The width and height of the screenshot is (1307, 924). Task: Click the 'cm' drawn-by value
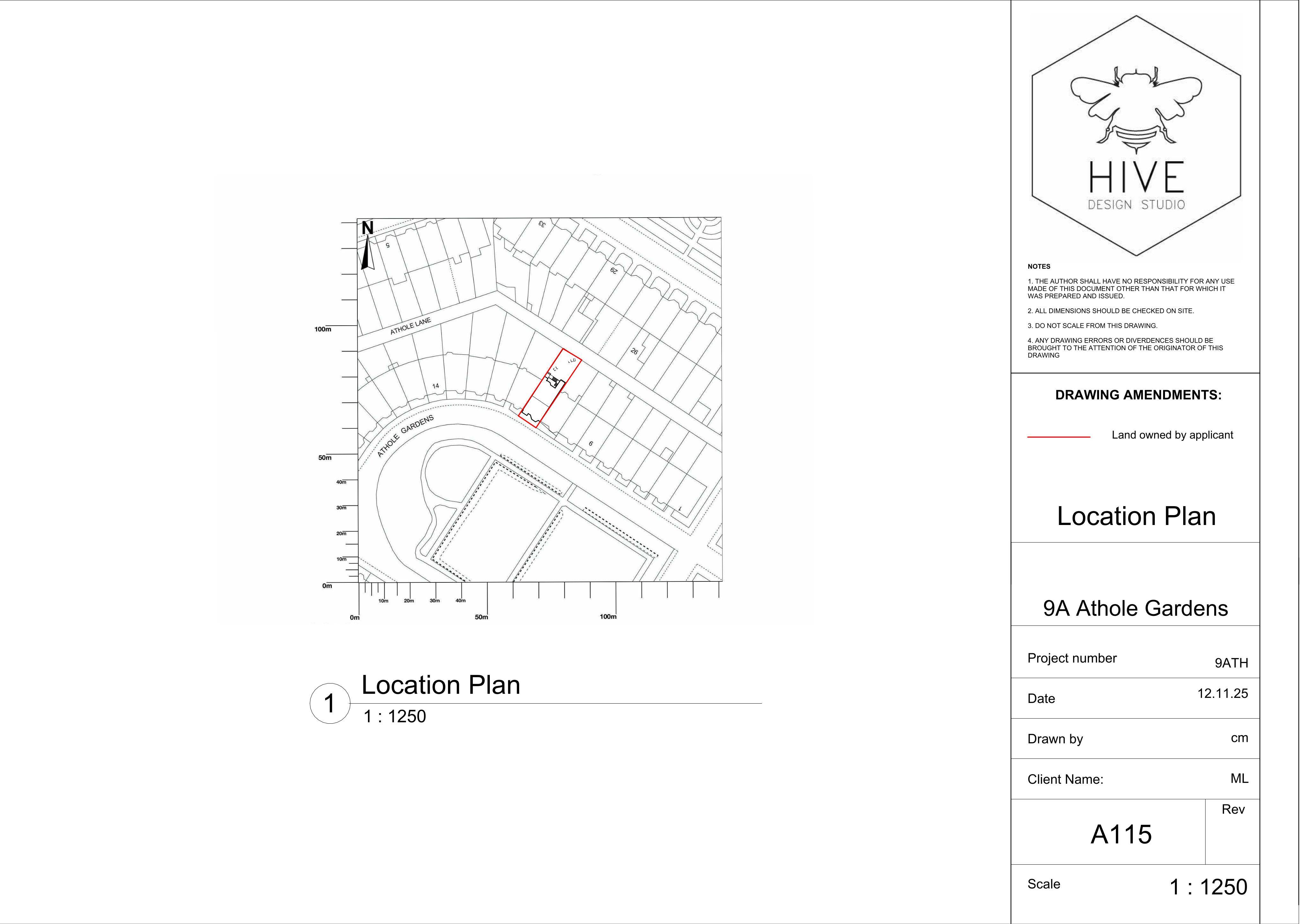1239,738
